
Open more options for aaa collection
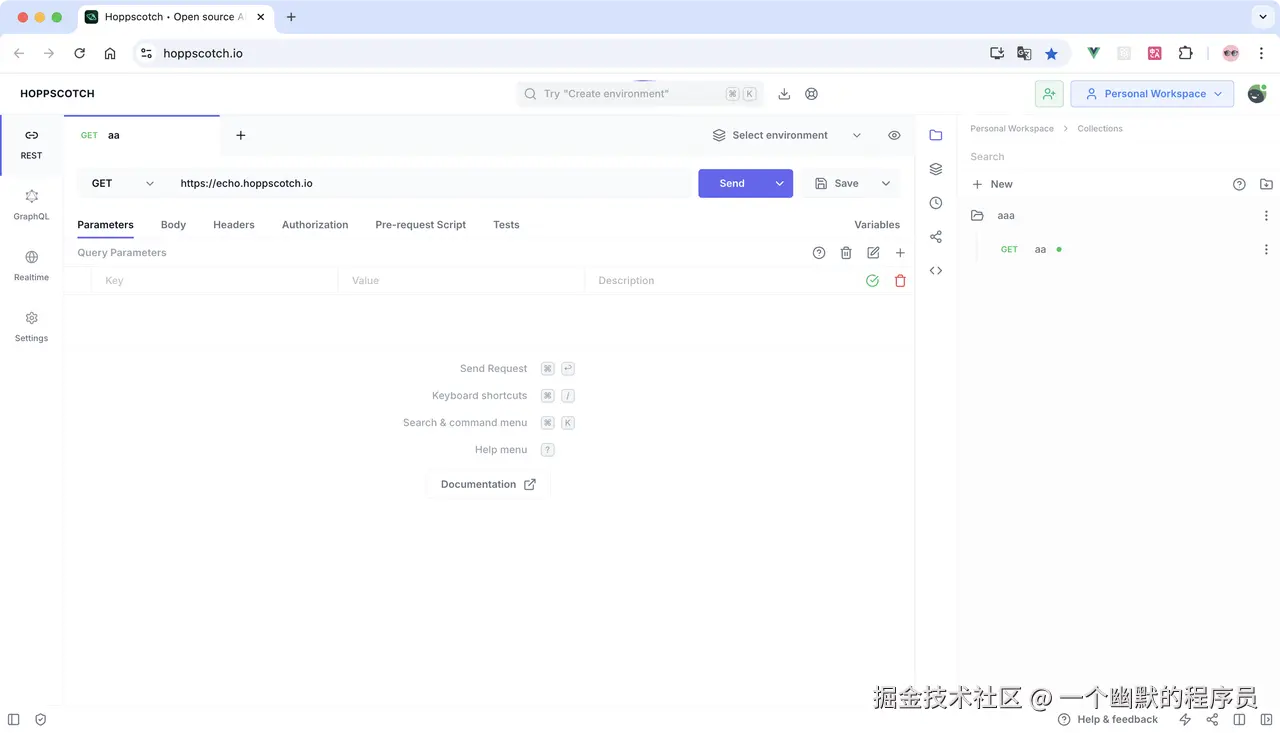(x=1266, y=216)
